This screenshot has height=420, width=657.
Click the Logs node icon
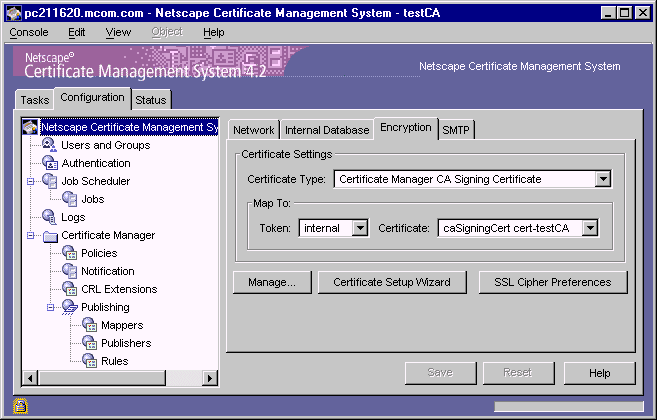50,217
